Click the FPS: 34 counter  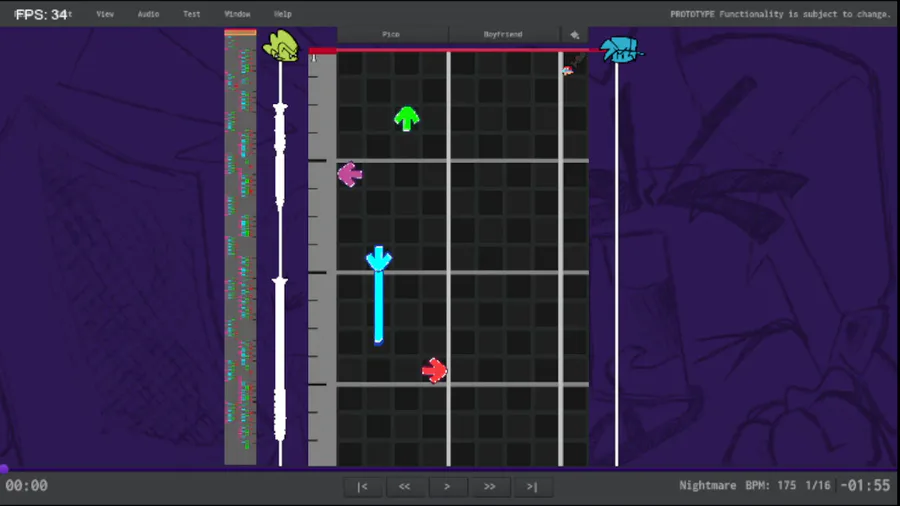41,14
